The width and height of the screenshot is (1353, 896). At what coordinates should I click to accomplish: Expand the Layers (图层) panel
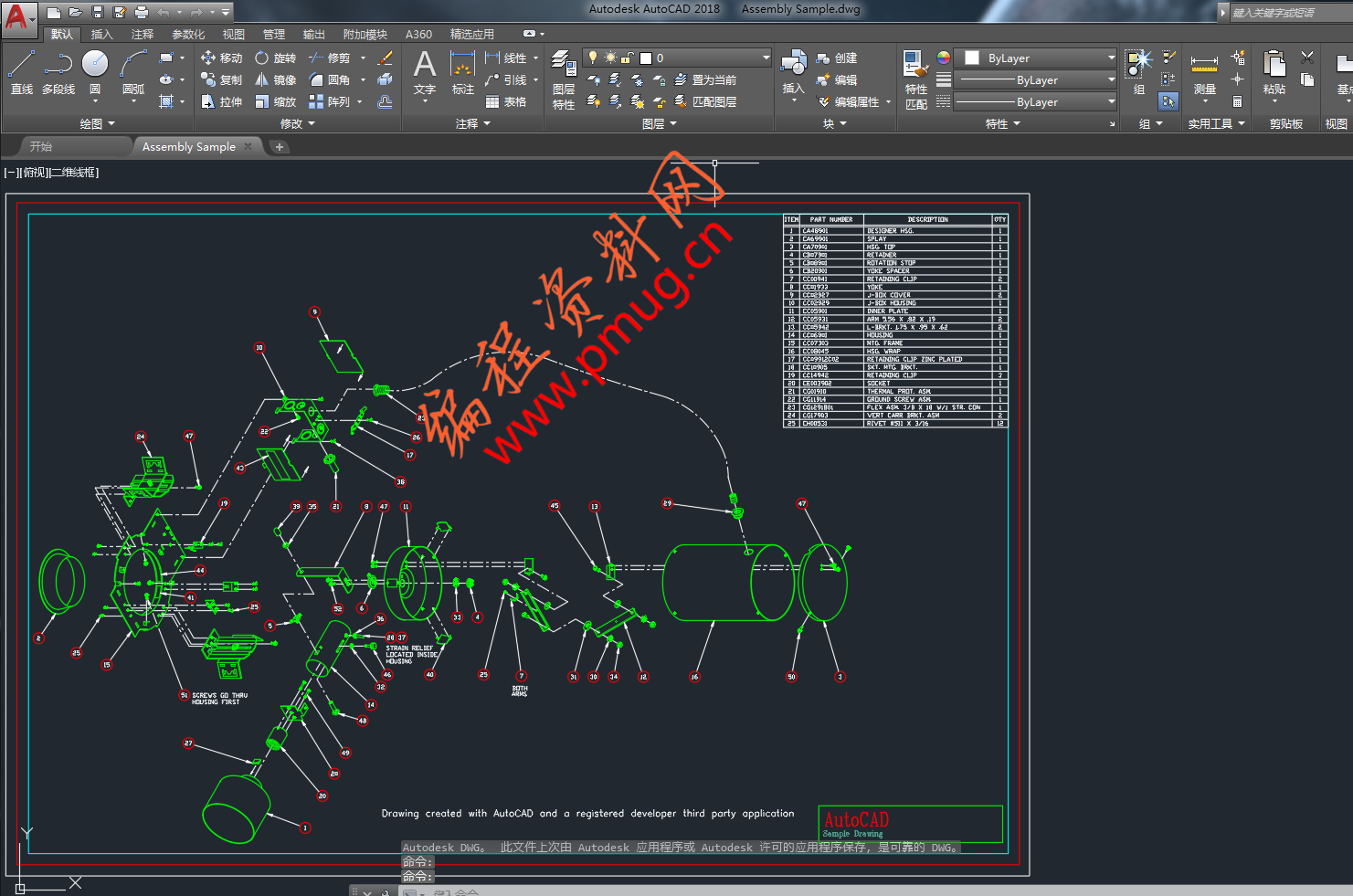[660, 123]
